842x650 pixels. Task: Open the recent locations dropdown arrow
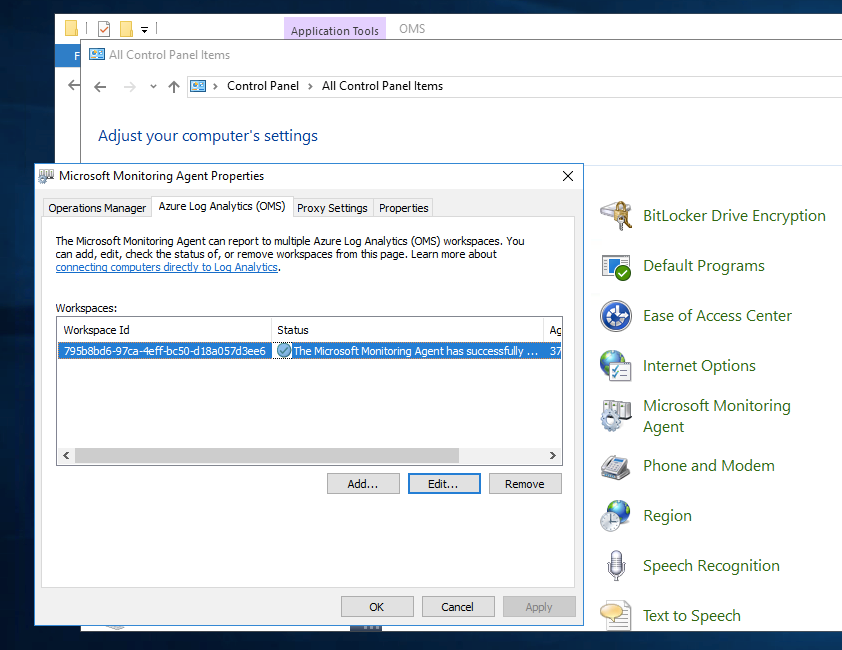click(x=153, y=86)
